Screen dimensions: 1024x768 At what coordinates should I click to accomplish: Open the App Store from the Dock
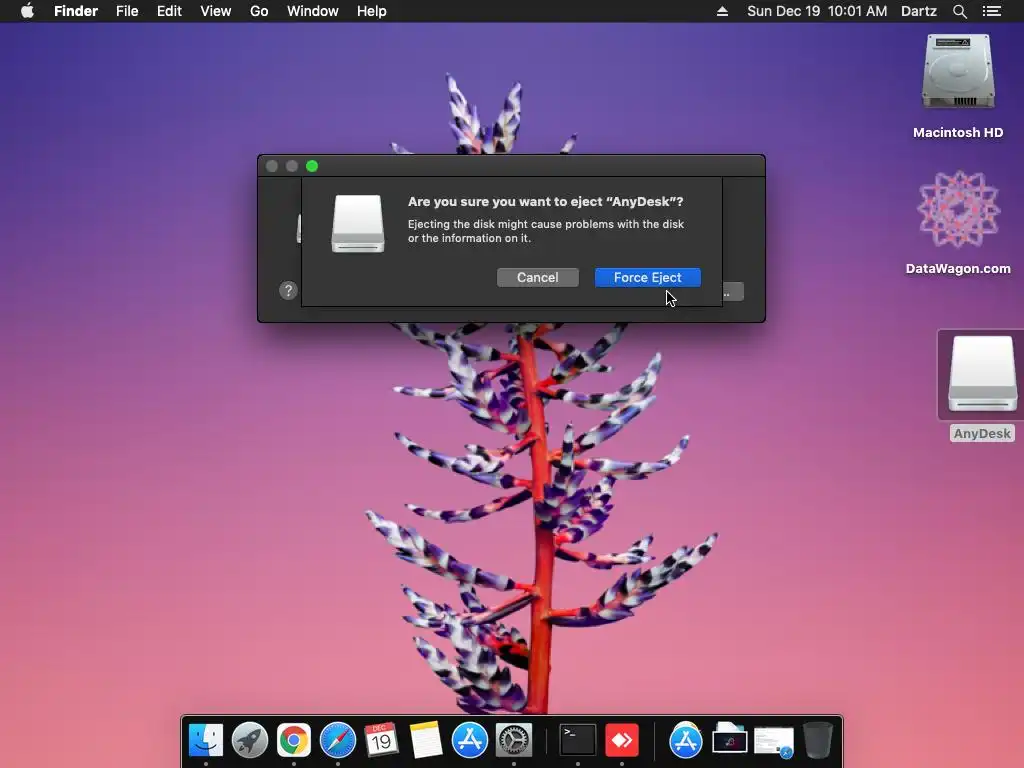[x=470, y=741]
